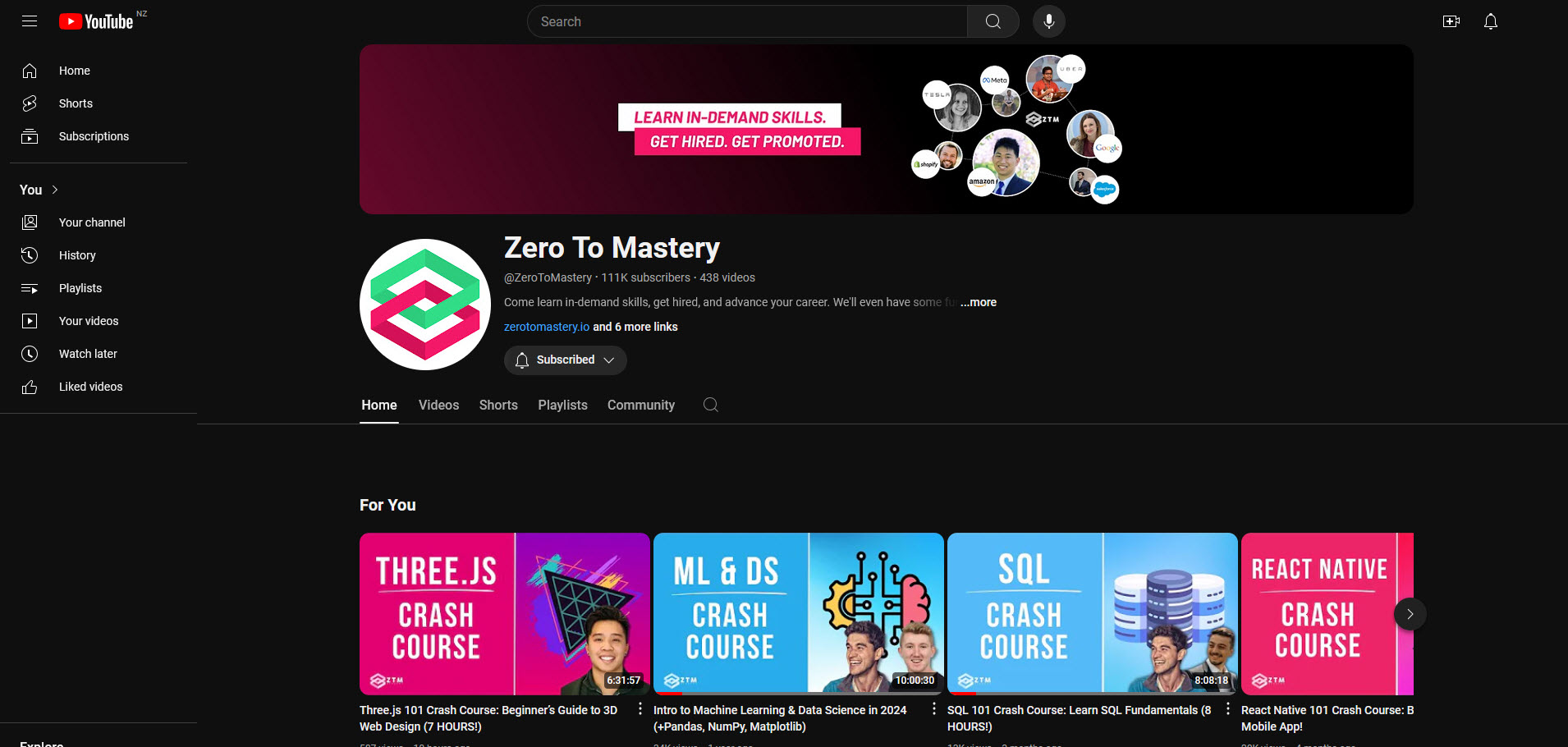Click the Zero To Mastery avatar

tap(425, 305)
